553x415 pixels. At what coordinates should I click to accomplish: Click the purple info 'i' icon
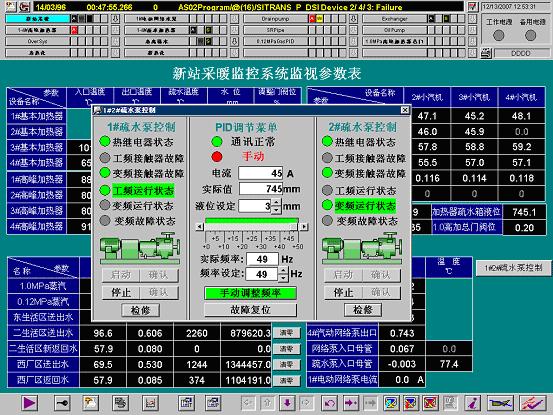[x=472, y=403]
